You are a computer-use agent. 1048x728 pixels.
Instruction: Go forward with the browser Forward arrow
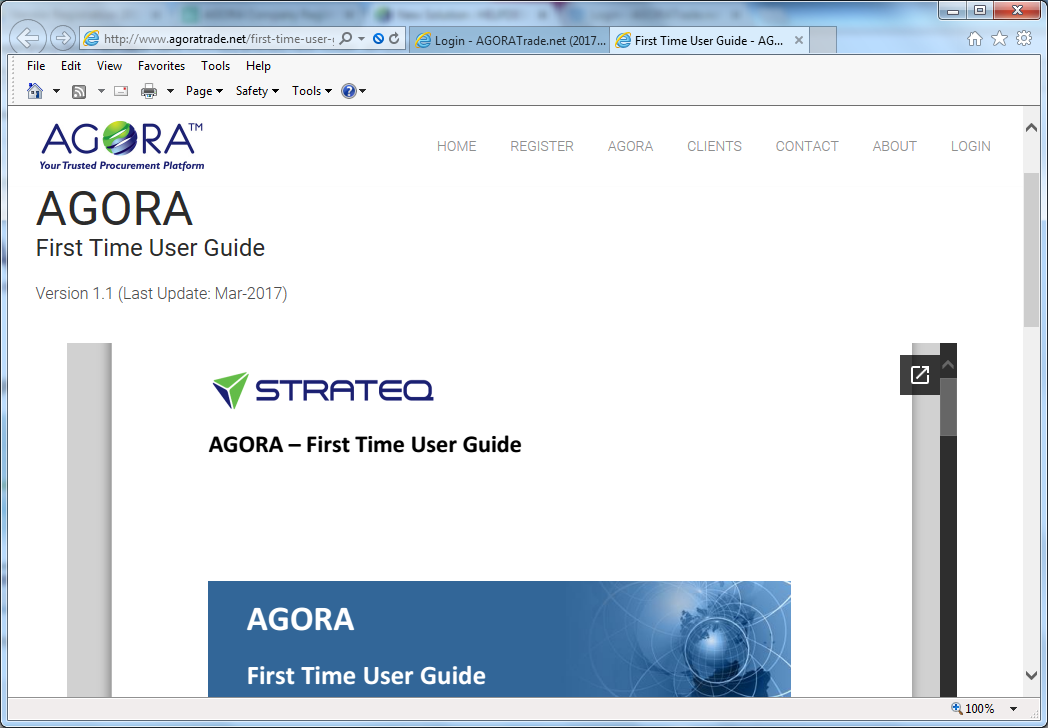point(63,39)
